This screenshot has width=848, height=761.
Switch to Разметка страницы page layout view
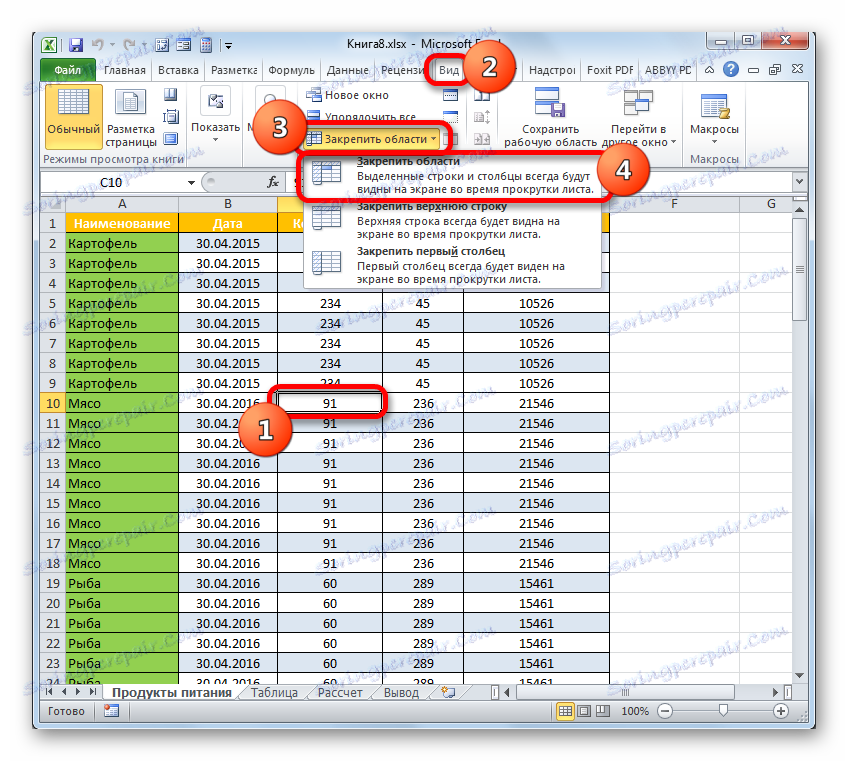(131, 119)
